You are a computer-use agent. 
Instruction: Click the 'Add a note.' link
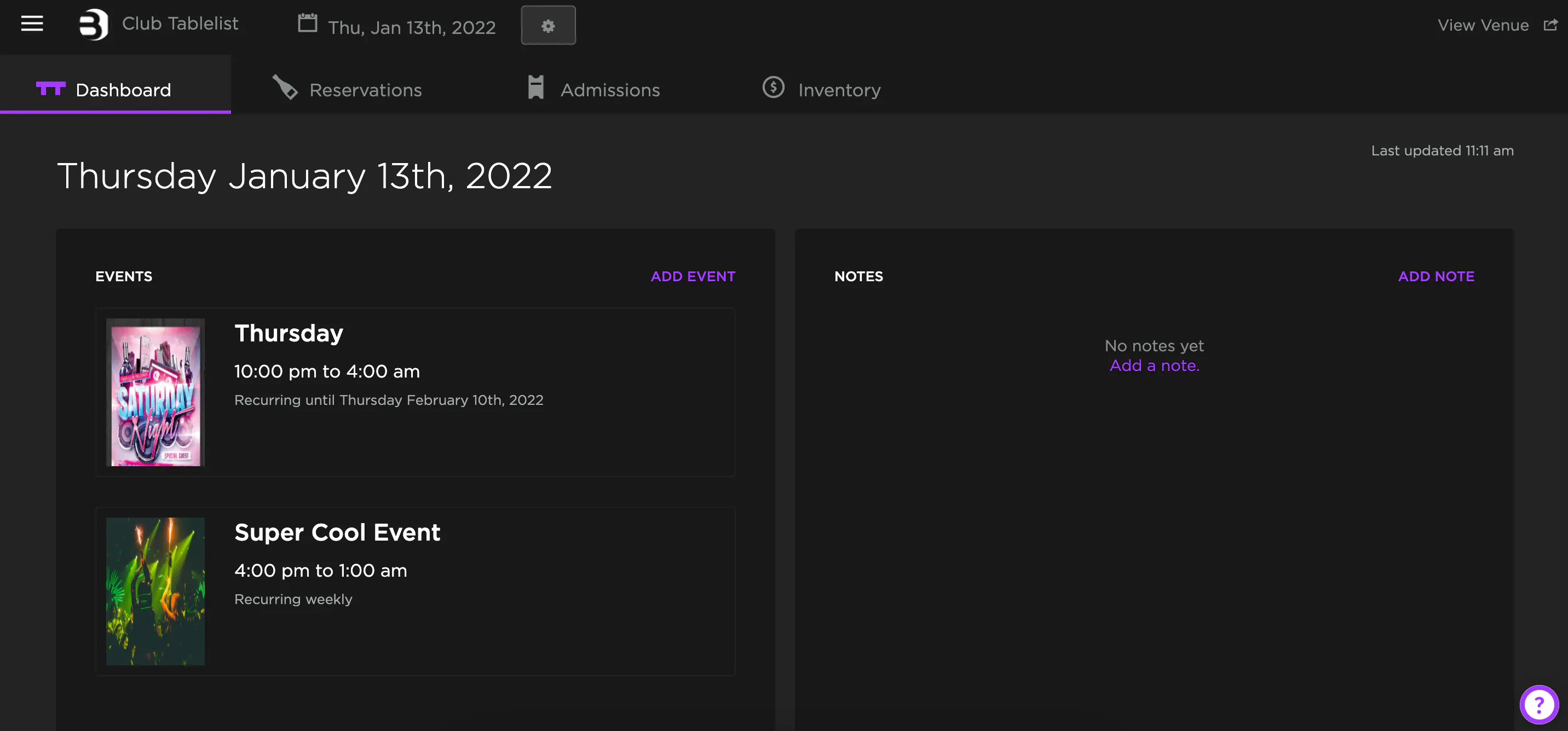(x=1154, y=366)
